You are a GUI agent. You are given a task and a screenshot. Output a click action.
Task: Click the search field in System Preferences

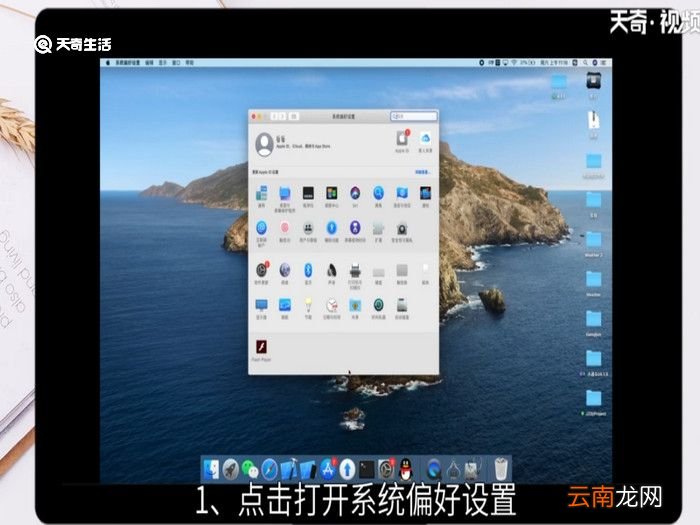(x=414, y=116)
